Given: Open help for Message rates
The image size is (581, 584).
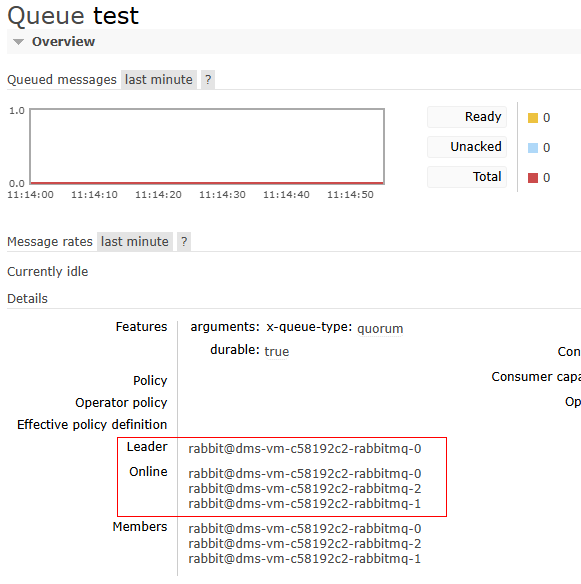Looking at the screenshot, I should 184,241.
